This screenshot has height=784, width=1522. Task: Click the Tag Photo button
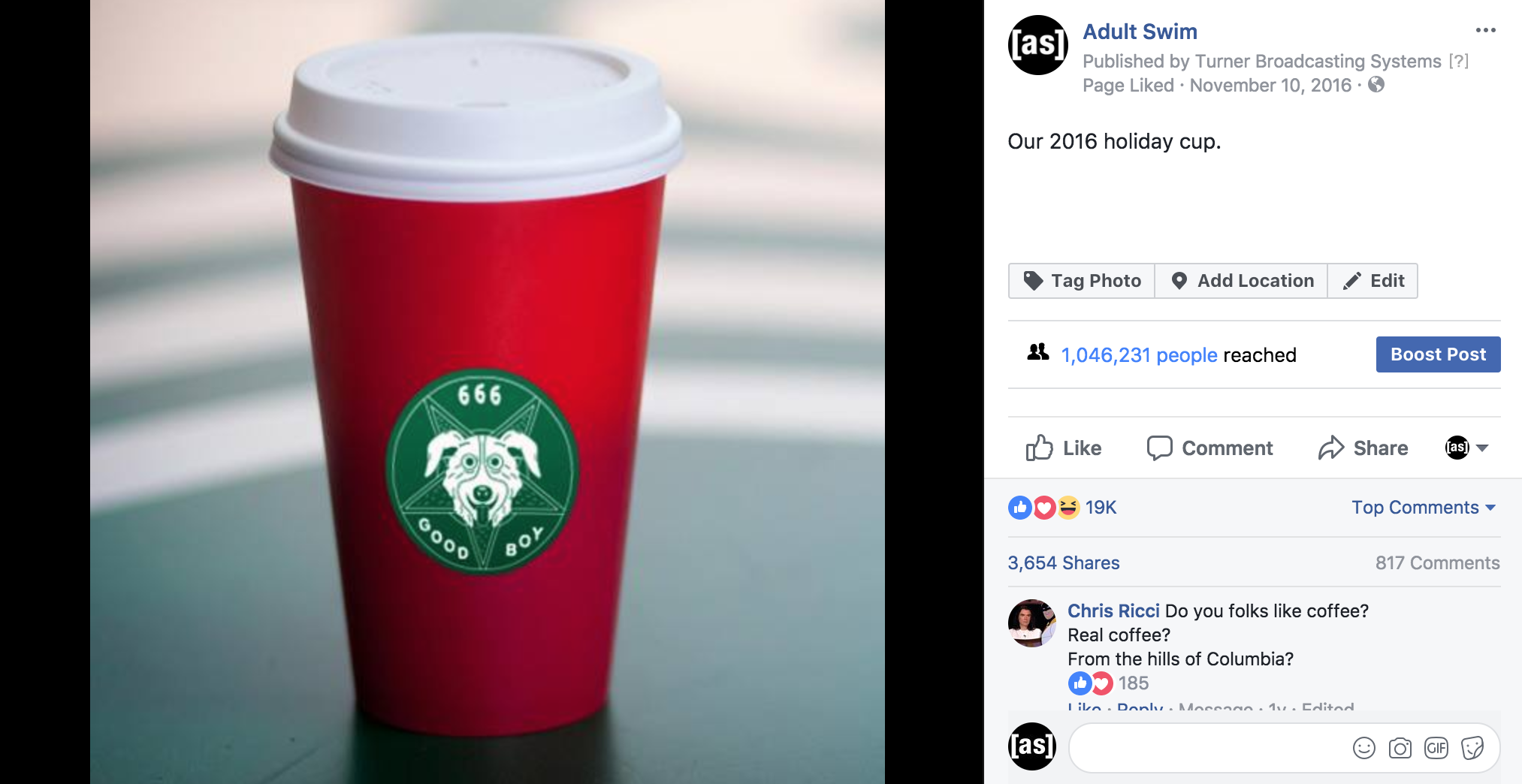(1082, 281)
